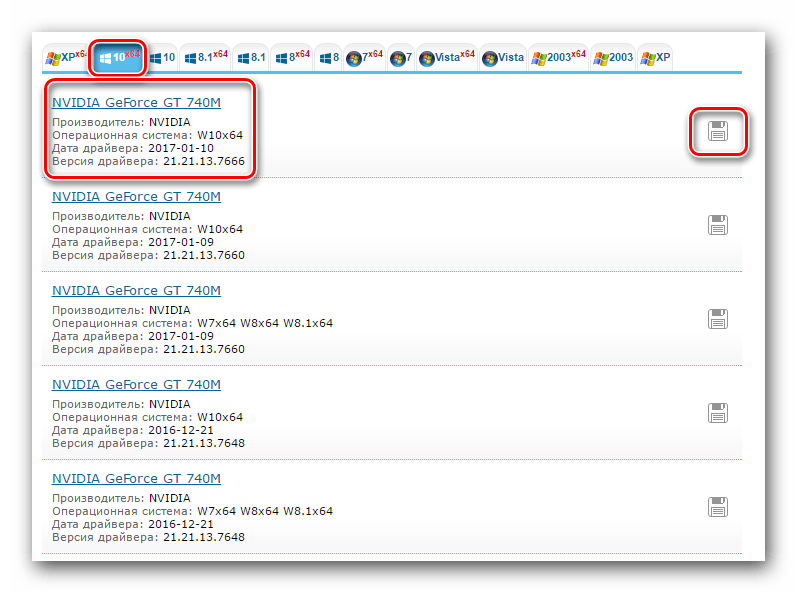Click the floppy icon for W10x64 driver dated 2016-12-21
This screenshot has height=593, width=797.
point(718,413)
